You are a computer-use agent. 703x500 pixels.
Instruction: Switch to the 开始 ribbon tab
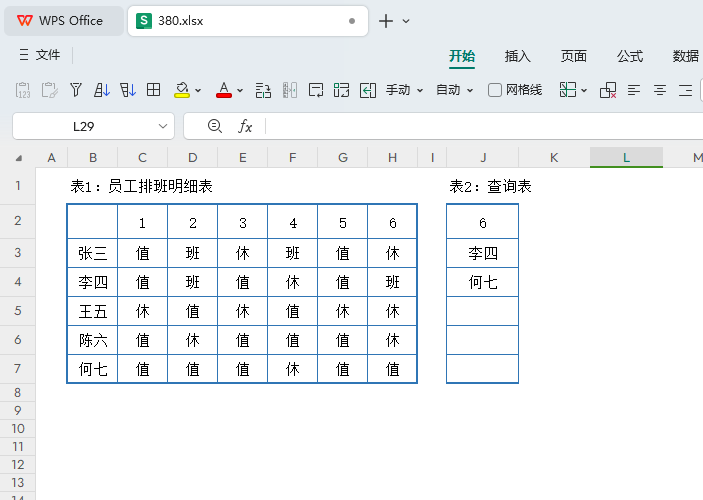coord(462,56)
